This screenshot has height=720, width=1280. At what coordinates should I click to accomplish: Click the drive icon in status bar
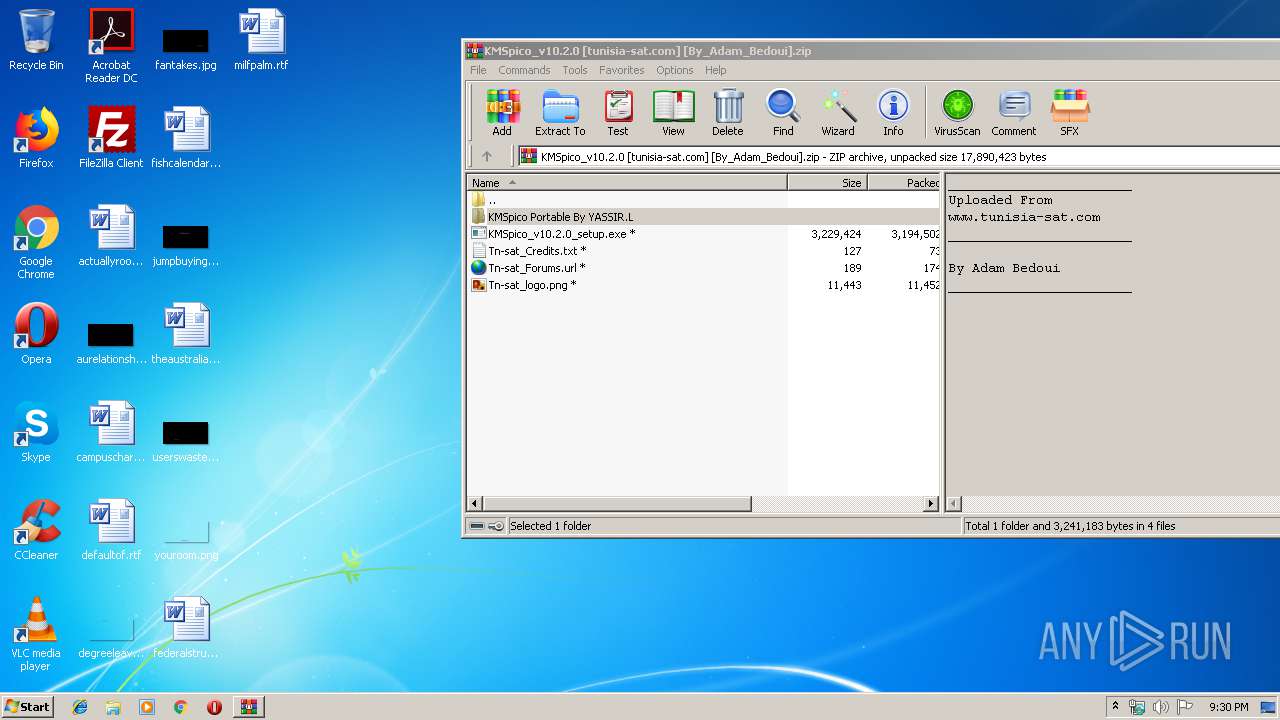tap(477, 526)
